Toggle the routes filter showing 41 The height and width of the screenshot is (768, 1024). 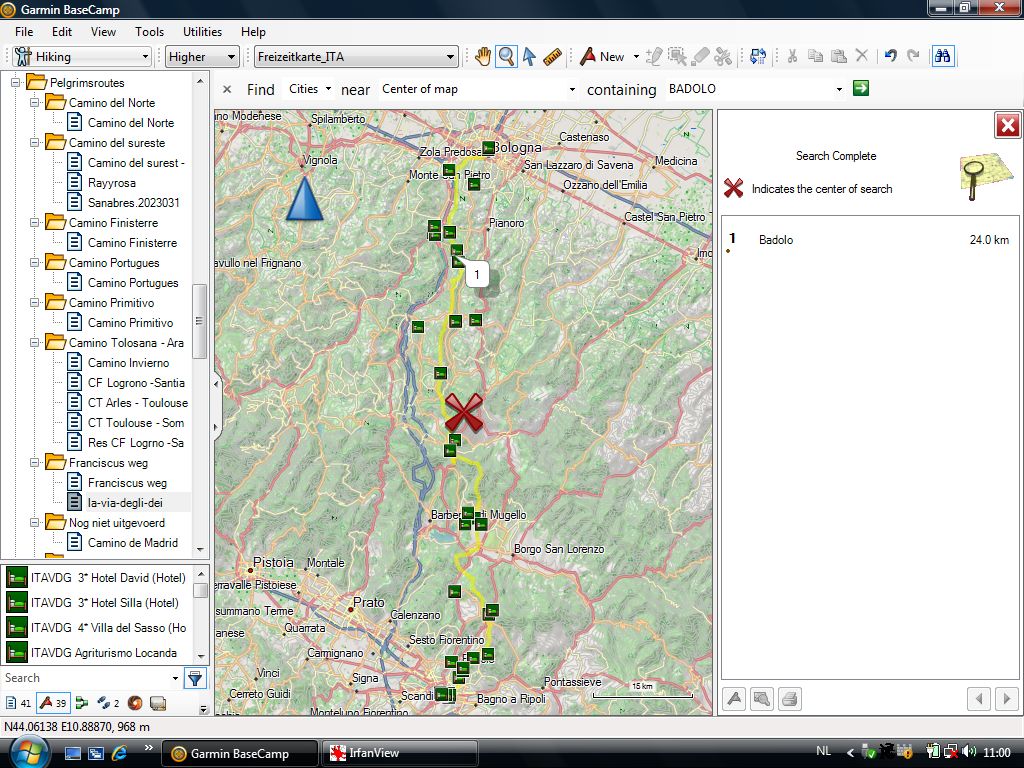click(x=18, y=703)
